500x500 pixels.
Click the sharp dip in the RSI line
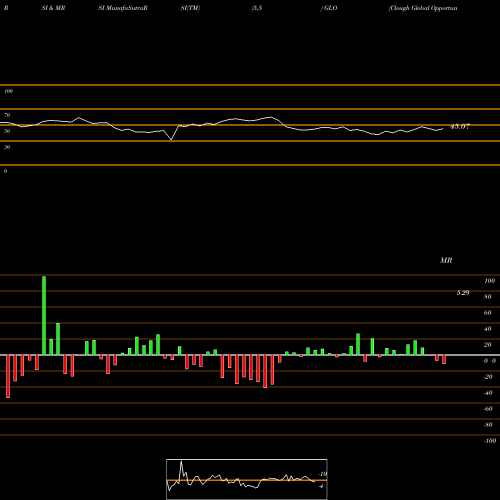[x=171, y=139]
